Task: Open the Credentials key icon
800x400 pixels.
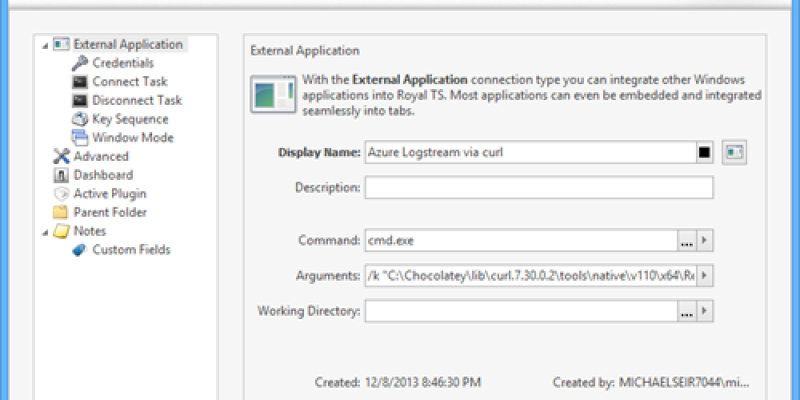Action: coord(79,63)
